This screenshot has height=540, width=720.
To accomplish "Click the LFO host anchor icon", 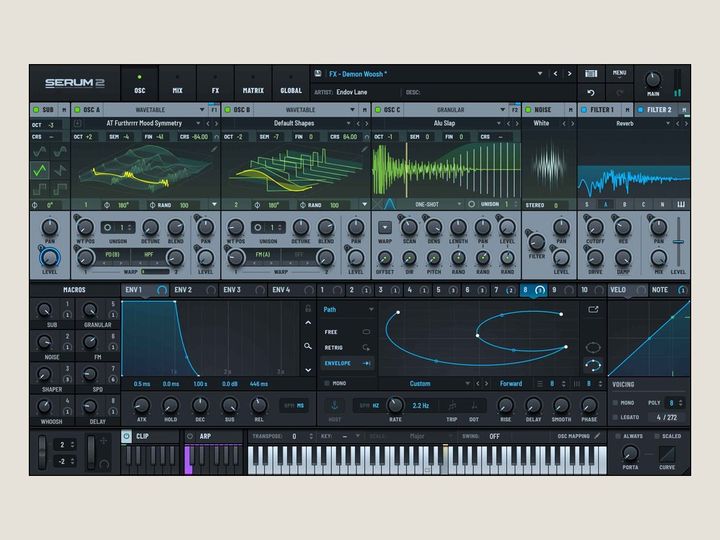I will coord(335,405).
